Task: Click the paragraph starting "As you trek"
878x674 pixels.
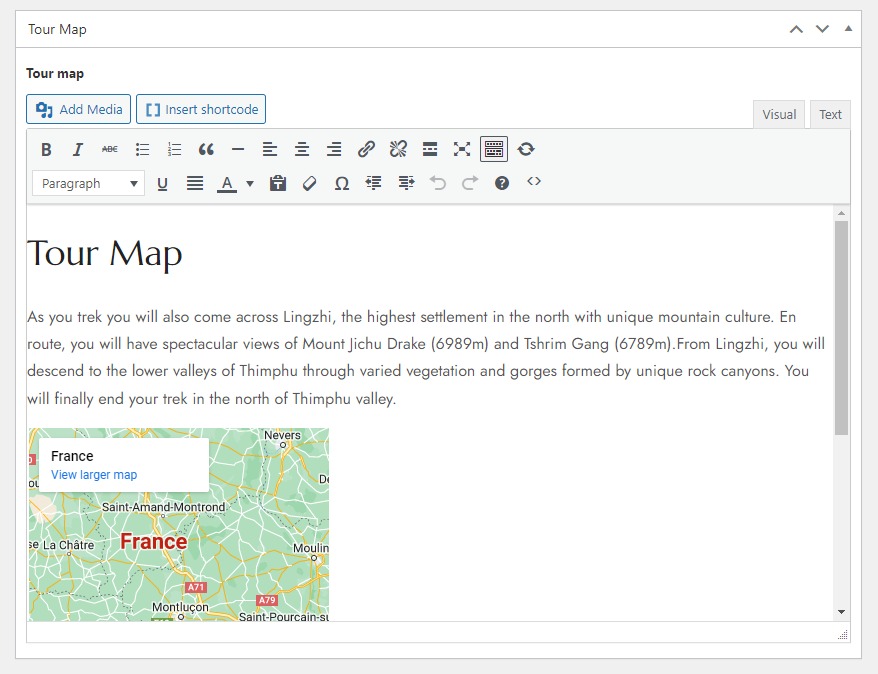Action: click(426, 358)
